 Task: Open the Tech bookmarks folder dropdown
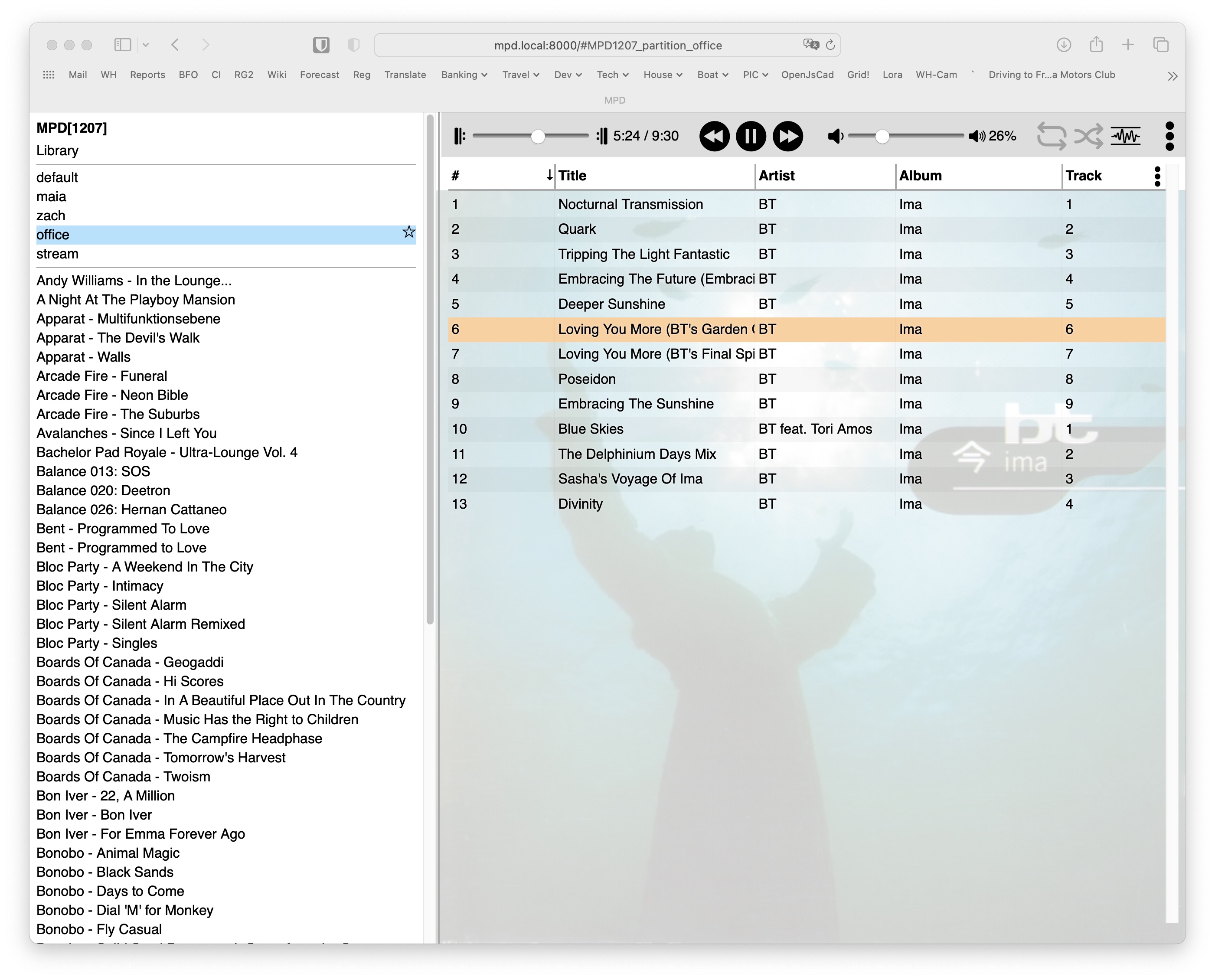click(613, 75)
